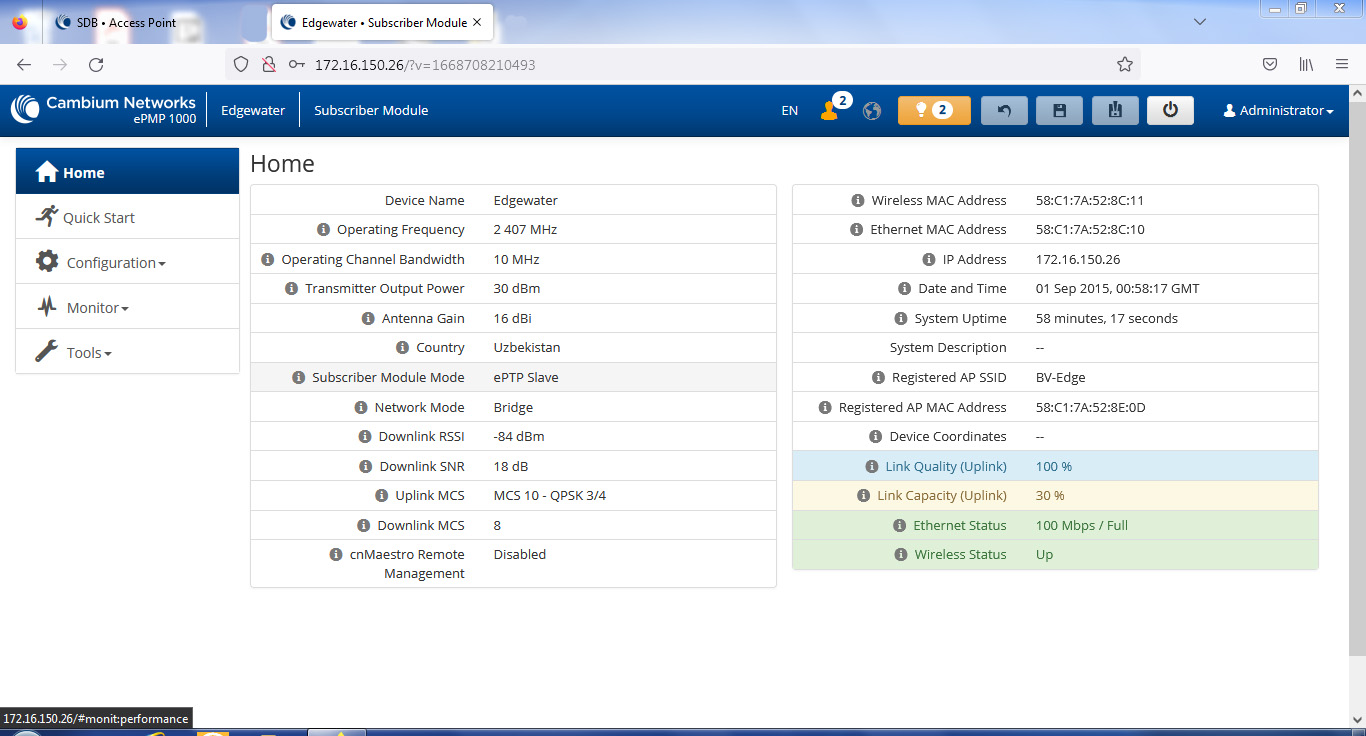The height and width of the screenshot is (736, 1366).
Task: Click the undo changes icon button
Action: point(1004,111)
